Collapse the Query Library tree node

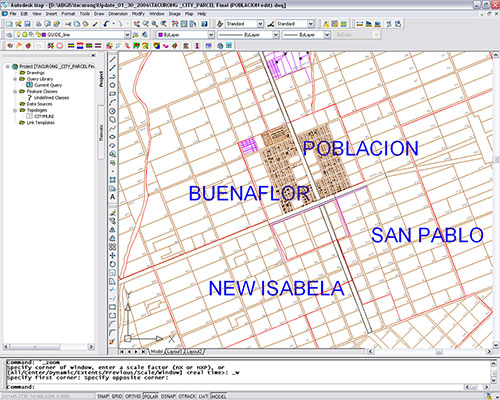(15, 79)
